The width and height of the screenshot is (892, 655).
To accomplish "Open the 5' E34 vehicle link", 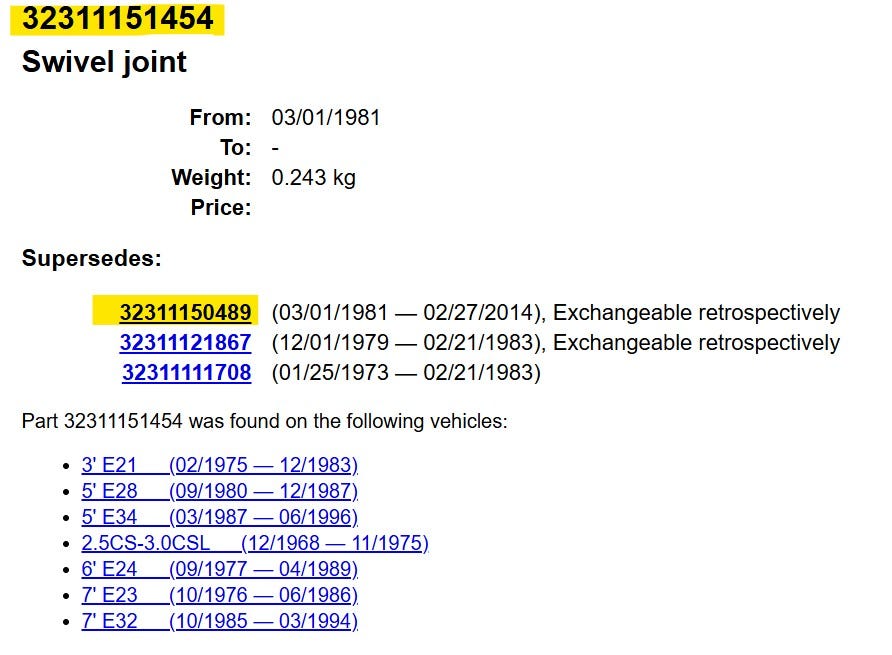I will pyautogui.click(x=220, y=517).
